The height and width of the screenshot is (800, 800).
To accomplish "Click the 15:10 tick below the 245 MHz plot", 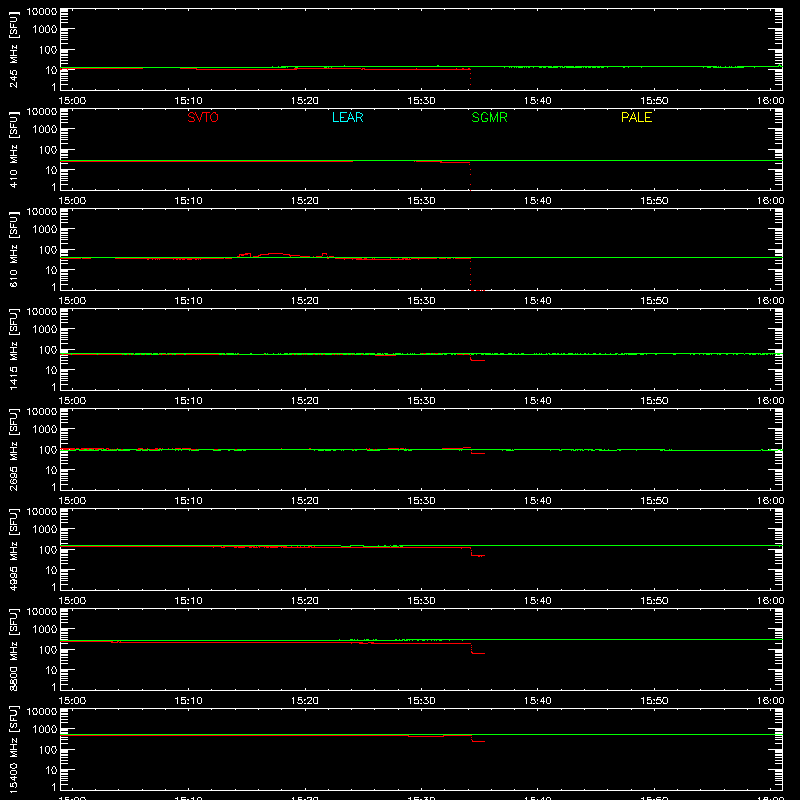I will [188, 101].
